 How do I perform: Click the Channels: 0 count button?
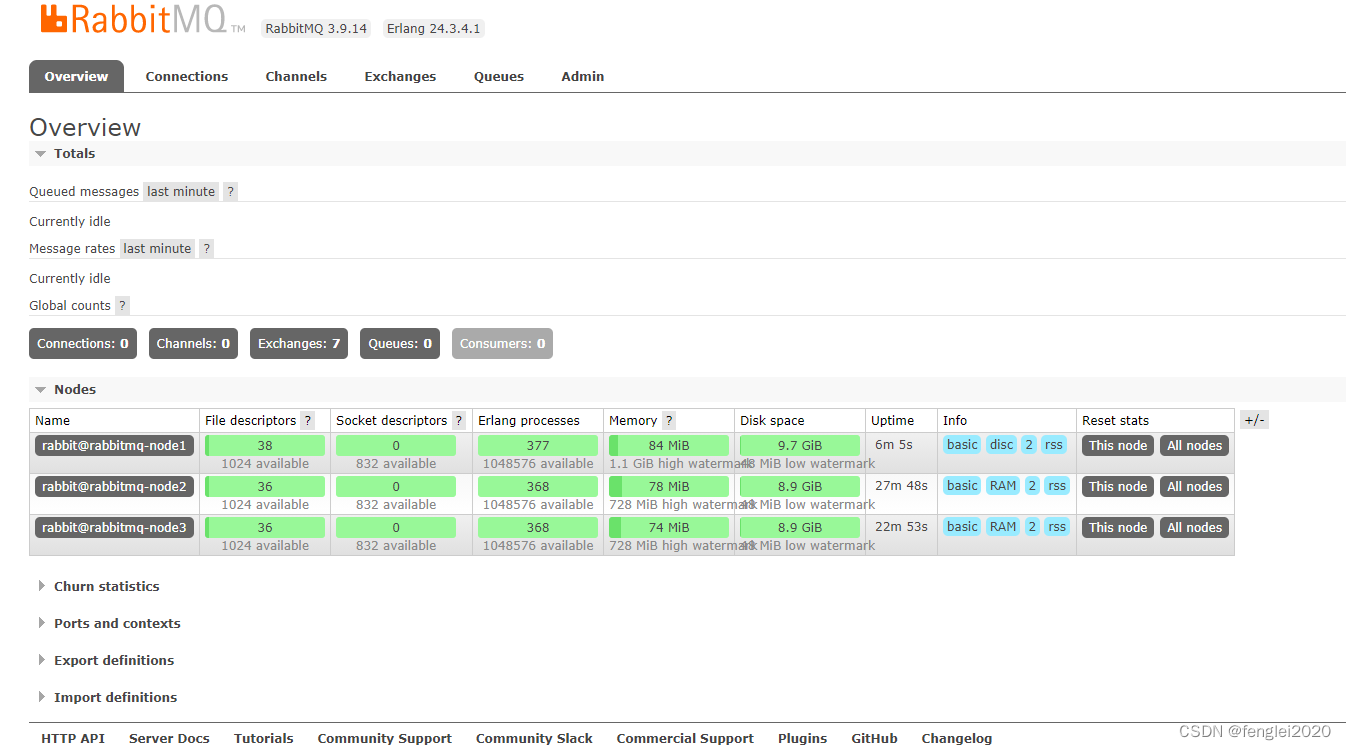point(193,344)
